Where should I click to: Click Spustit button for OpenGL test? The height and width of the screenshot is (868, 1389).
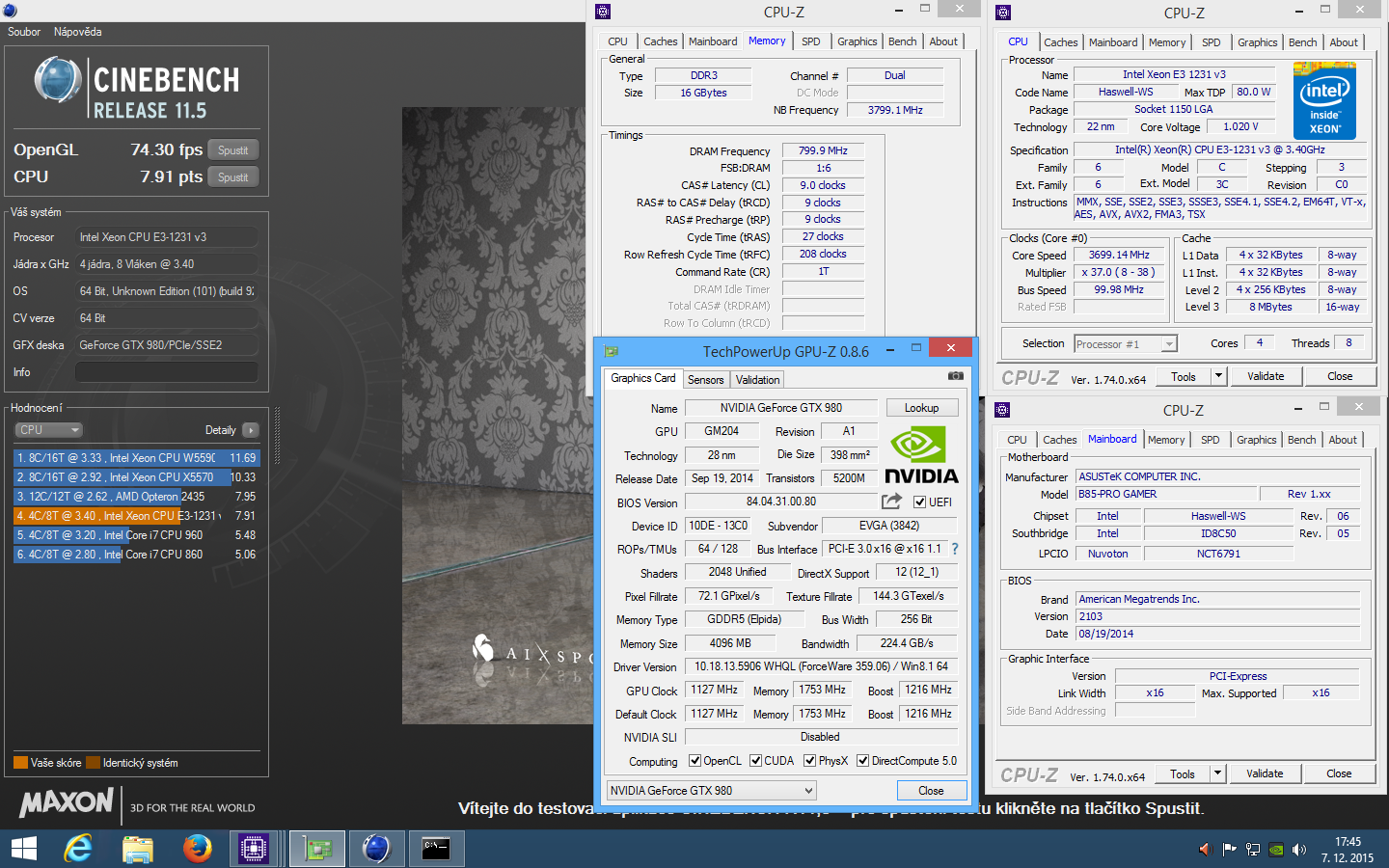pyautogui.click(x=233, y=150)
